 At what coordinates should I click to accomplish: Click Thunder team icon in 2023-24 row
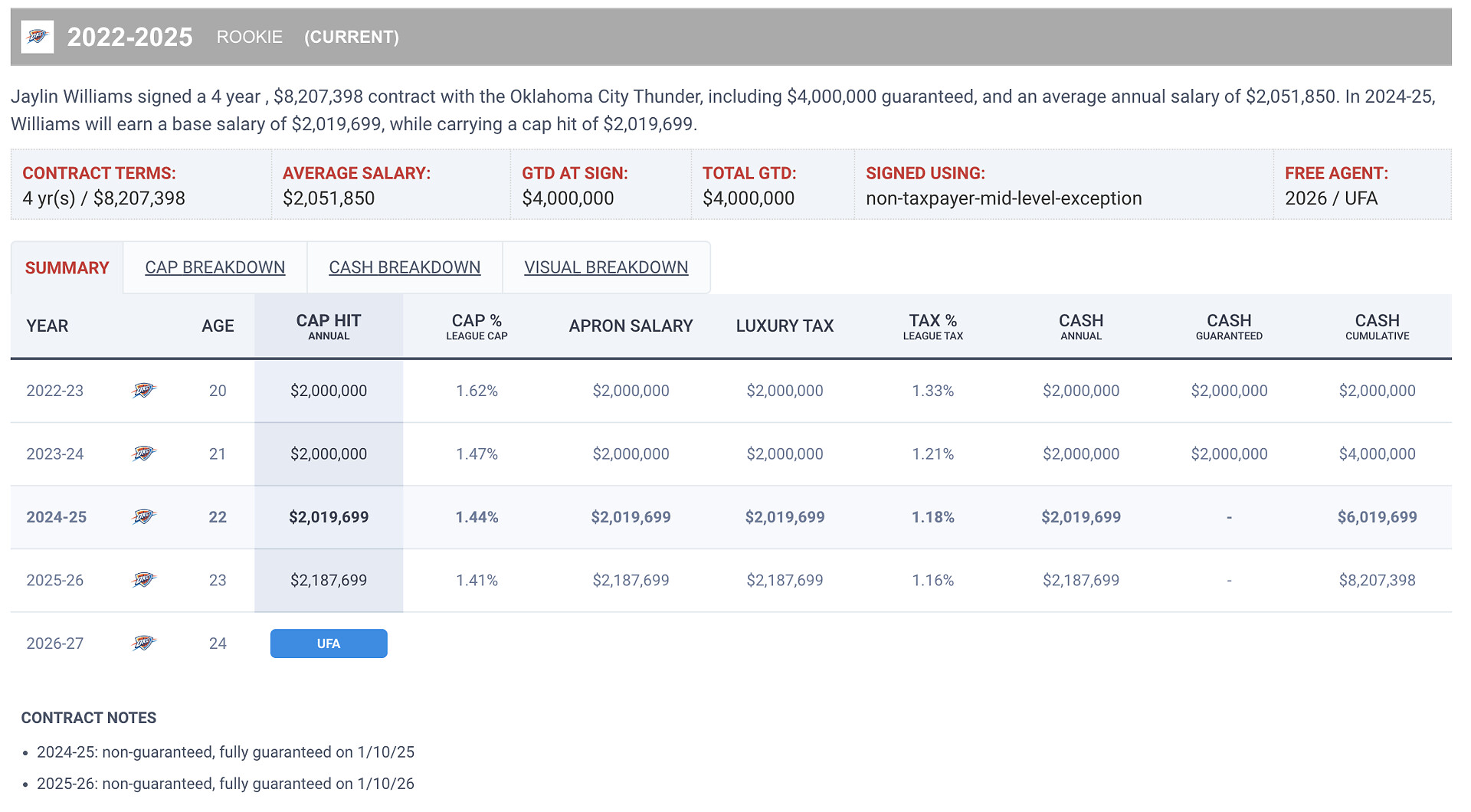(144, 453)
